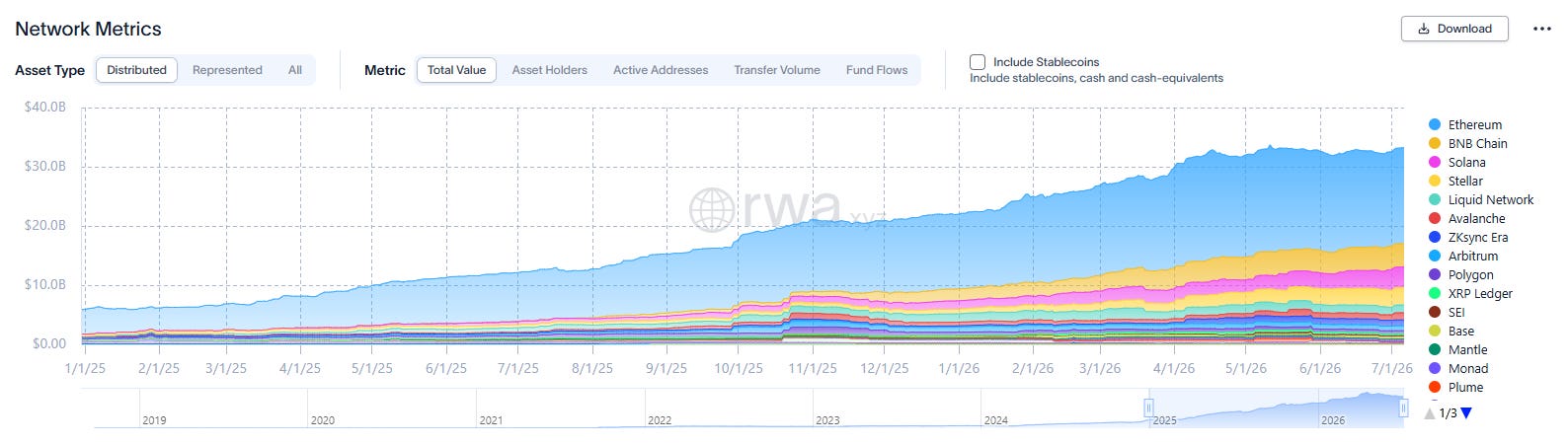
Task: Switch metric to Total Value
Action: [x=456, y=70]
